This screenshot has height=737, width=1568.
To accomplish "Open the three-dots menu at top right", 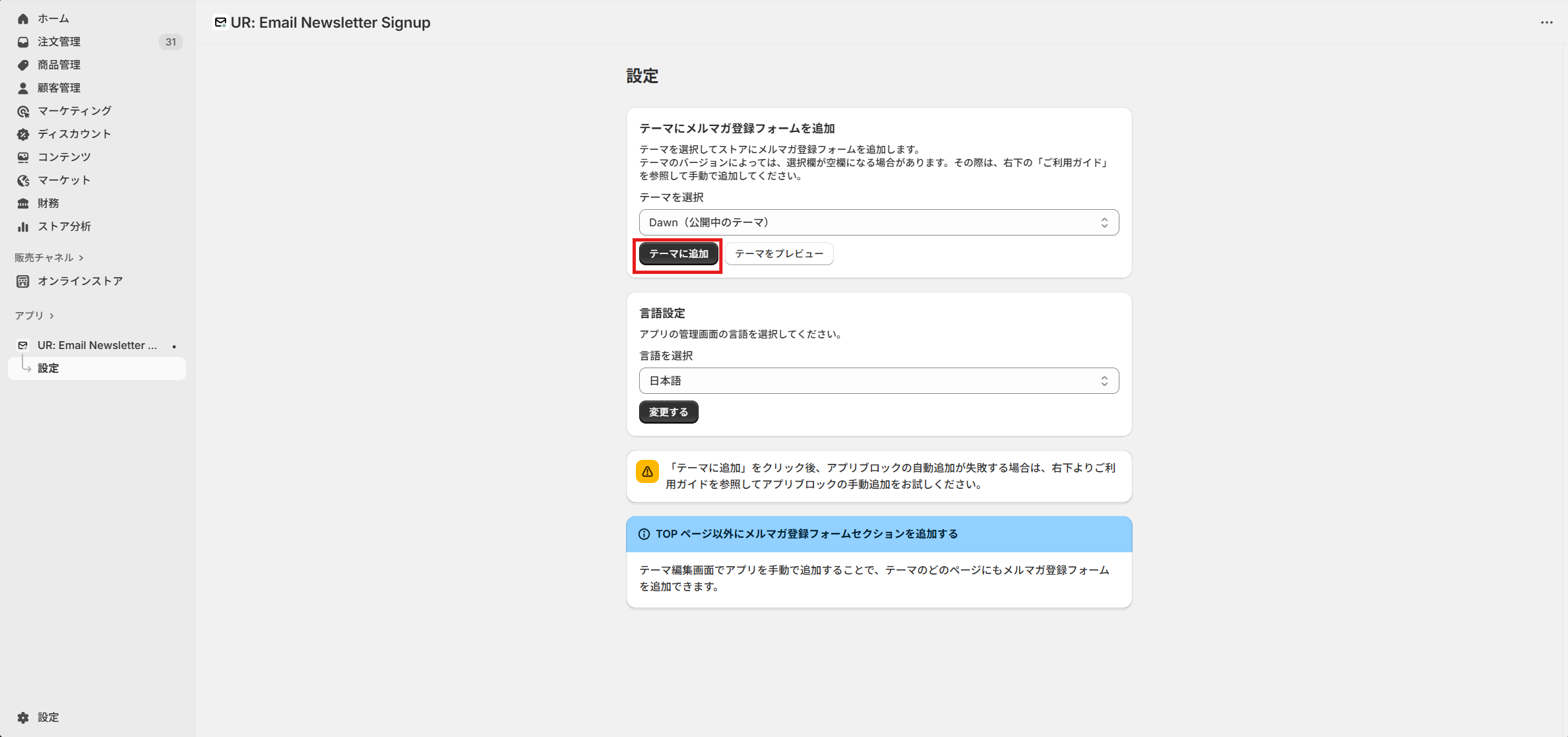I will [1546, 22].
